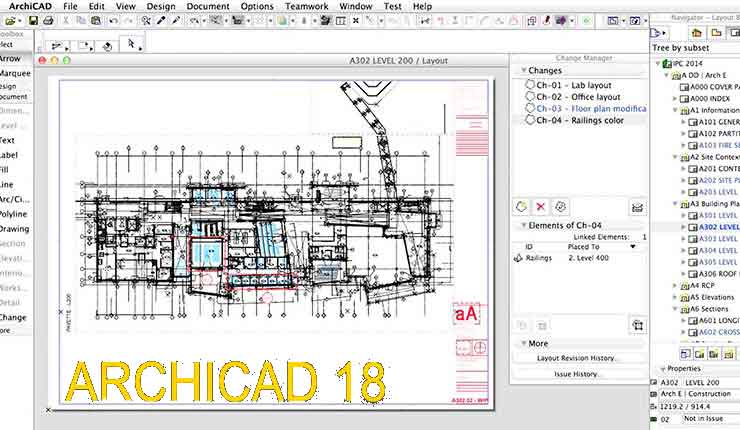Open the Teamwork menu
The width and height of the screenshot is (740, 430).
coord(306,6)
